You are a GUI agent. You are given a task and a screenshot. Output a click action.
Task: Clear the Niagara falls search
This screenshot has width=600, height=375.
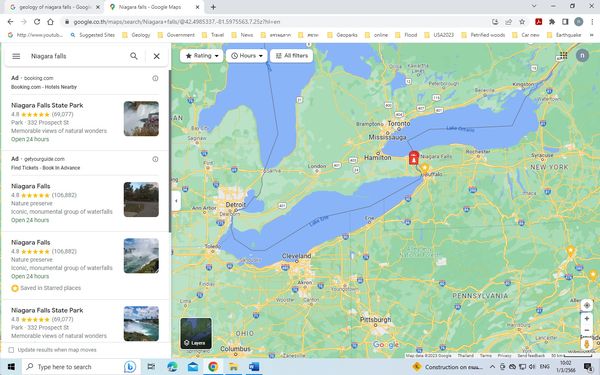click(157, 56)
